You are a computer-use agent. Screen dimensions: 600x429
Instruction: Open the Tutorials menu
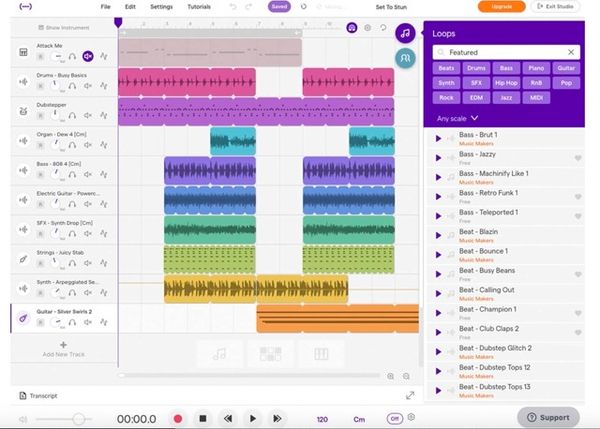(x=200, y=7)
